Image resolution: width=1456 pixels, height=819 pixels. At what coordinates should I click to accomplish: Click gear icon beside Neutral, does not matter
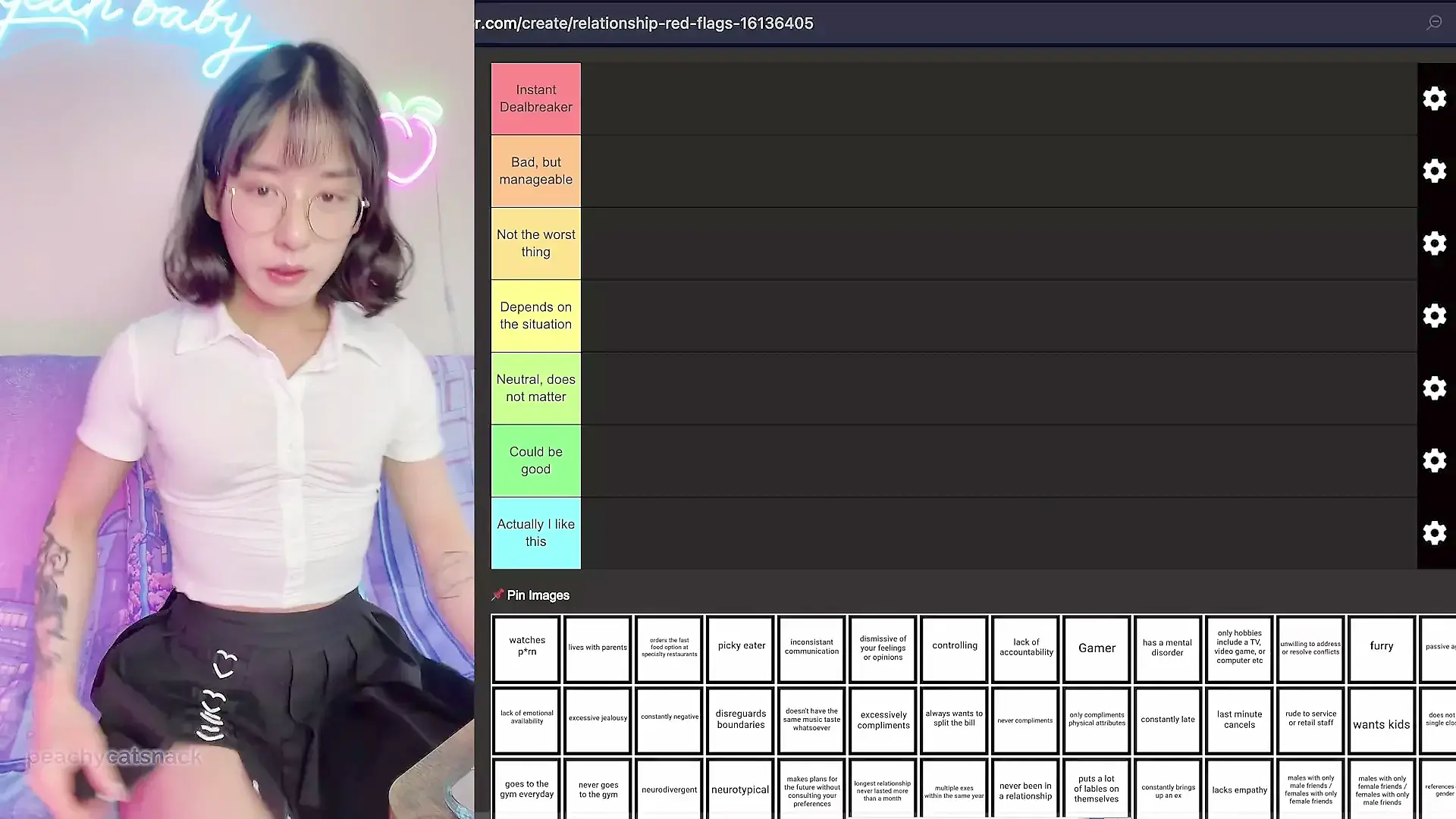tap(1434, 388)
